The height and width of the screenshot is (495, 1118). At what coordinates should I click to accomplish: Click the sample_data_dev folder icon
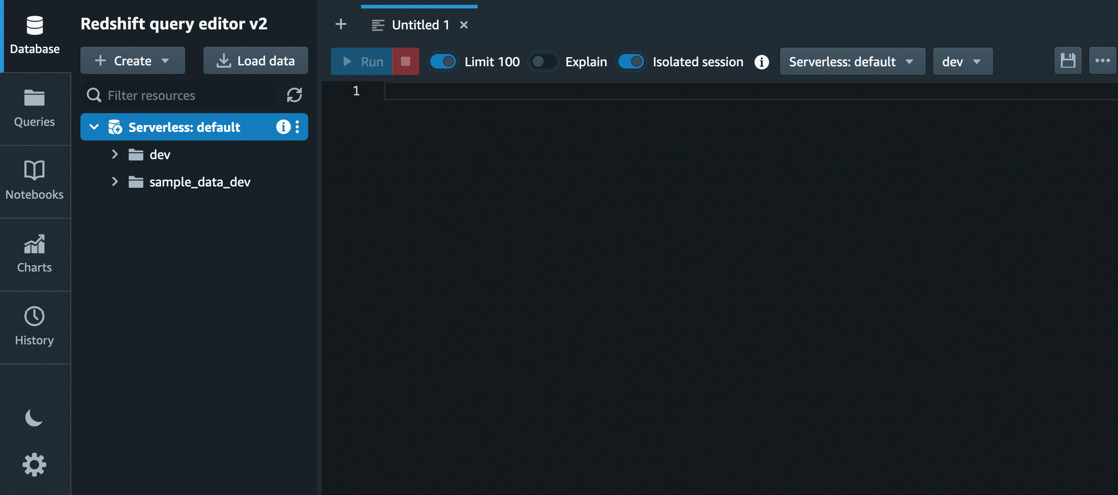(x=136, y=182)
